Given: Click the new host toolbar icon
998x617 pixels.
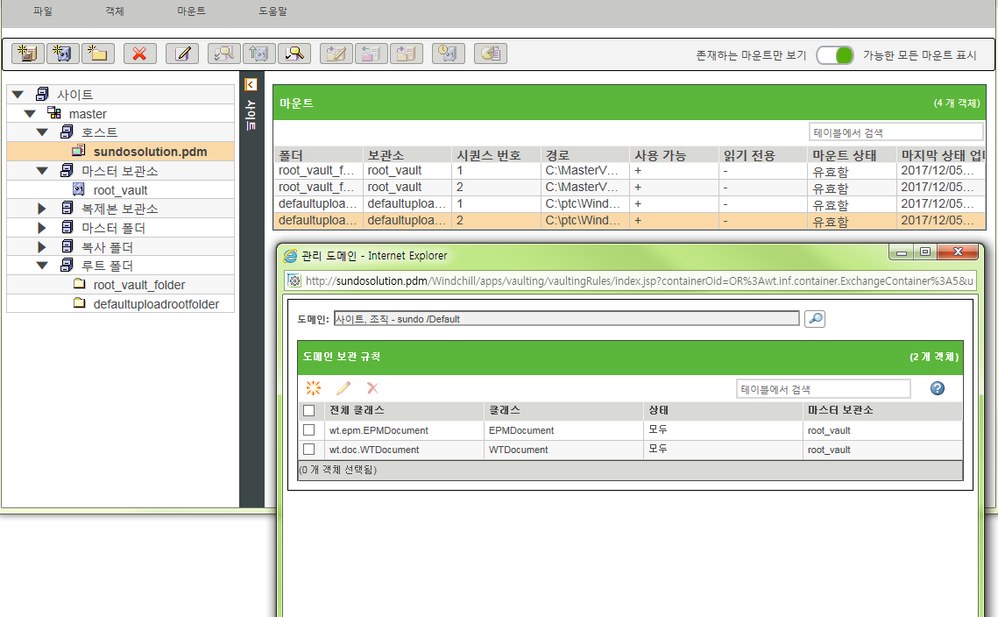Looking at the screenshot, I should (x=27, y=54).
